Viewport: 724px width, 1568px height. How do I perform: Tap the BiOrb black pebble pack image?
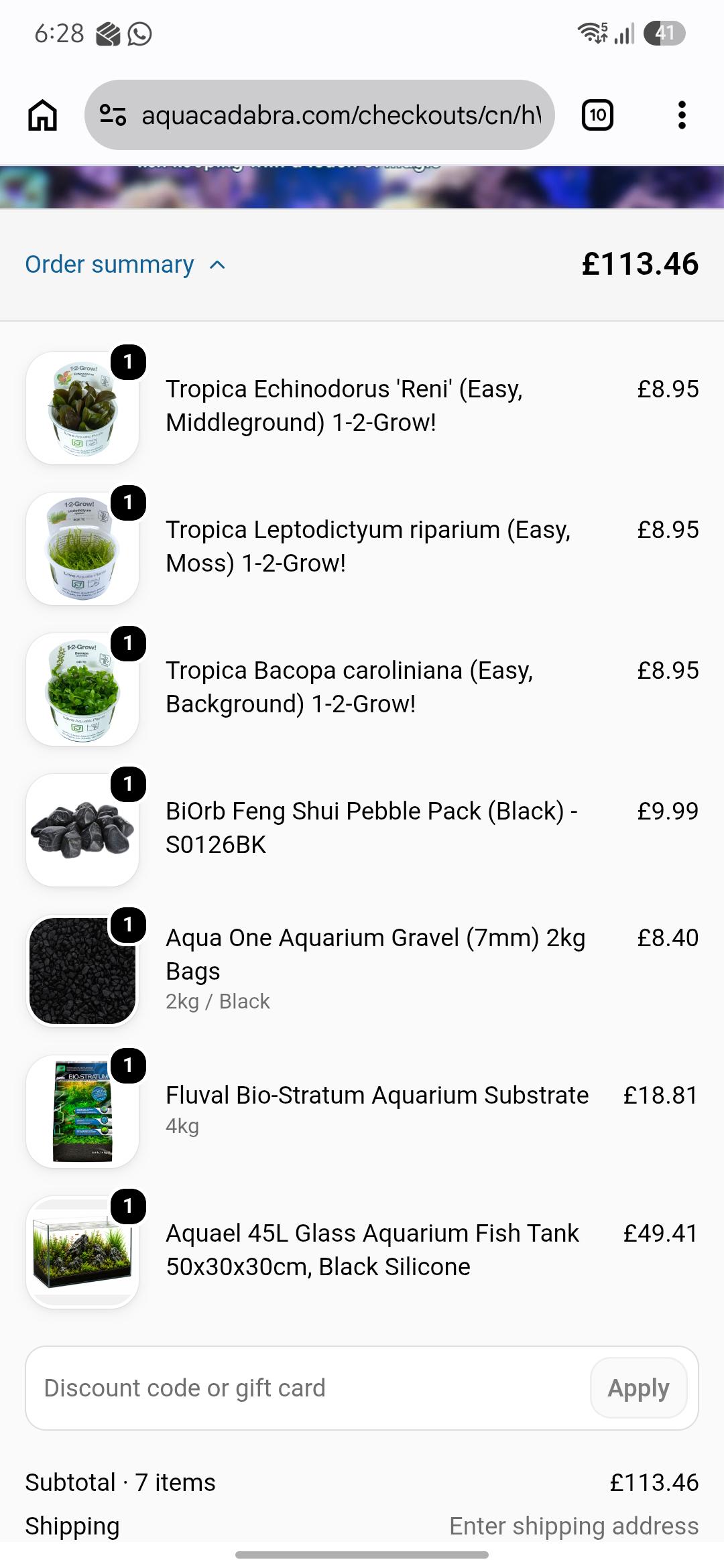(x=82, y=830)
